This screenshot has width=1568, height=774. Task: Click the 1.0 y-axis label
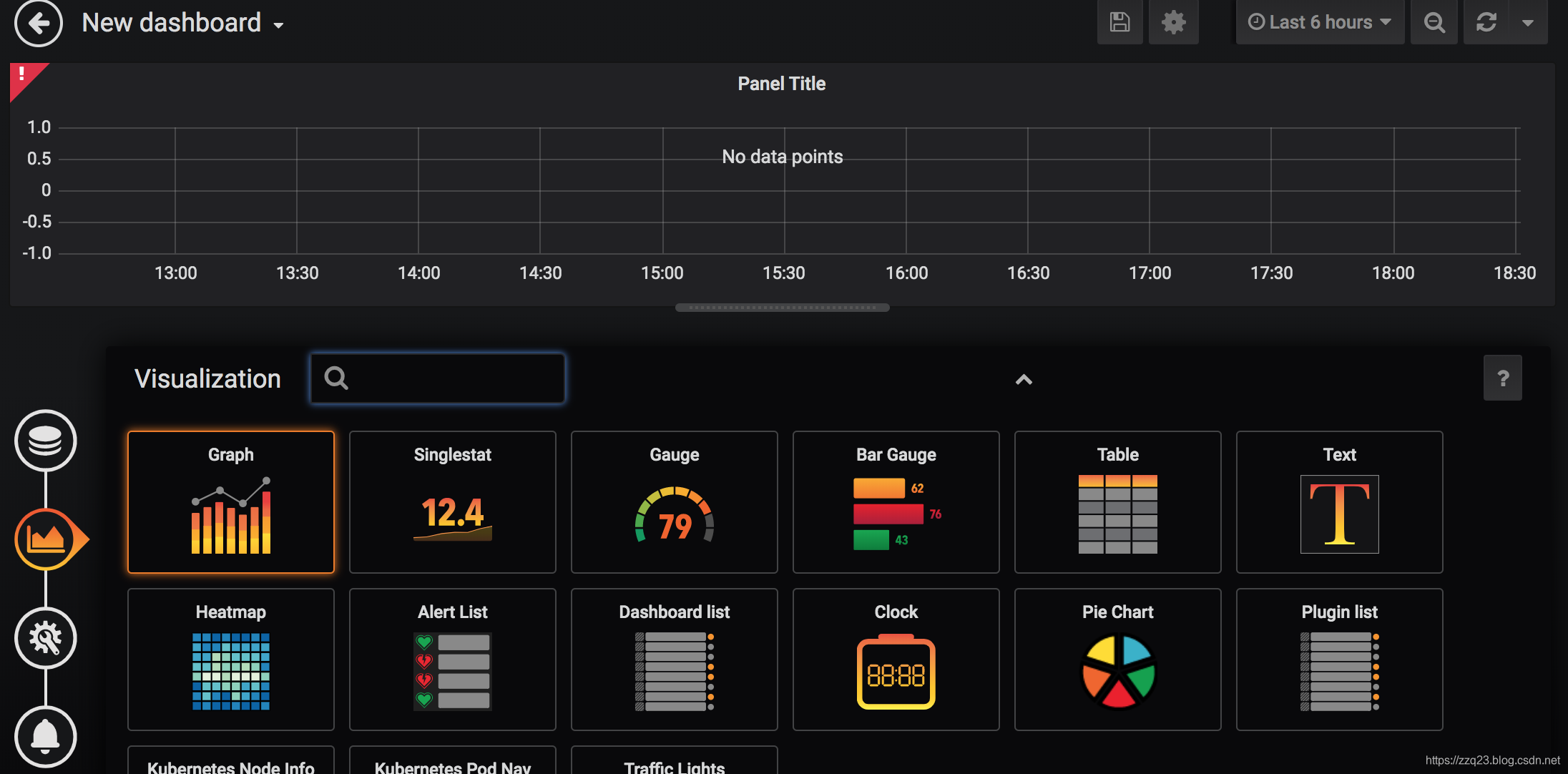[39, 127]
